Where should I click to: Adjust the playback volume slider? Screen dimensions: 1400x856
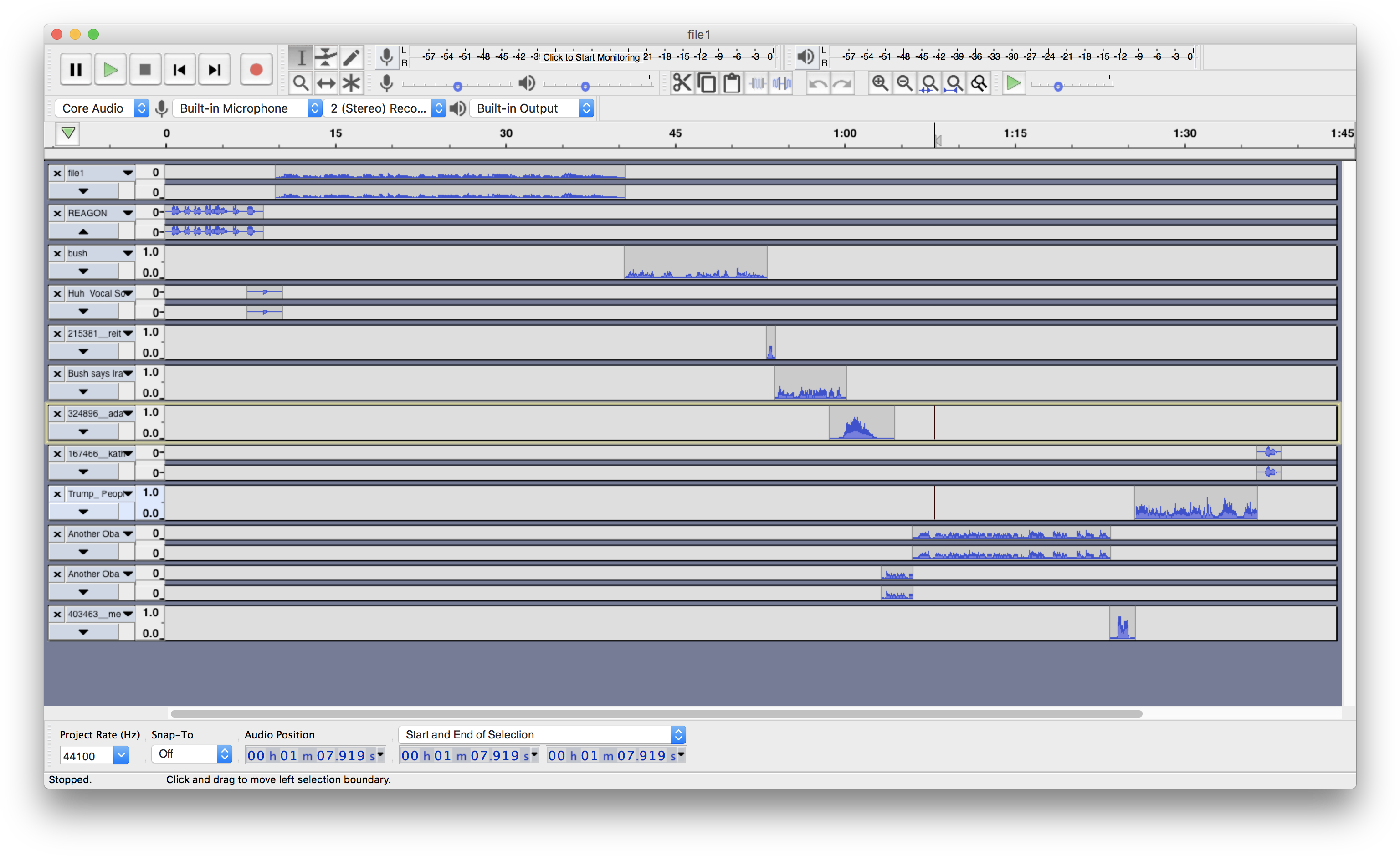tap(585, 86)
